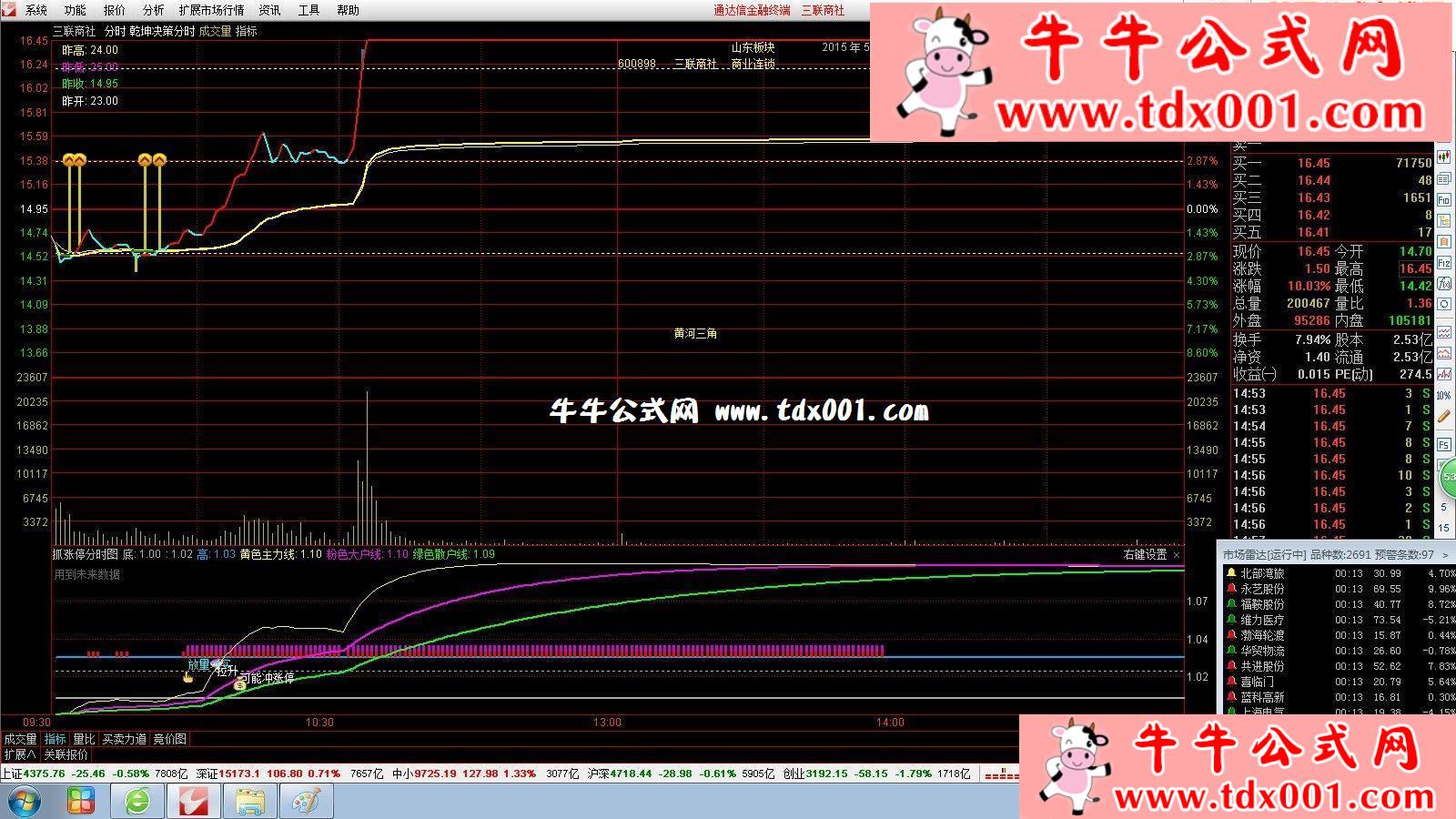Select the 福鞍股份 radar row

point(1340,604)
